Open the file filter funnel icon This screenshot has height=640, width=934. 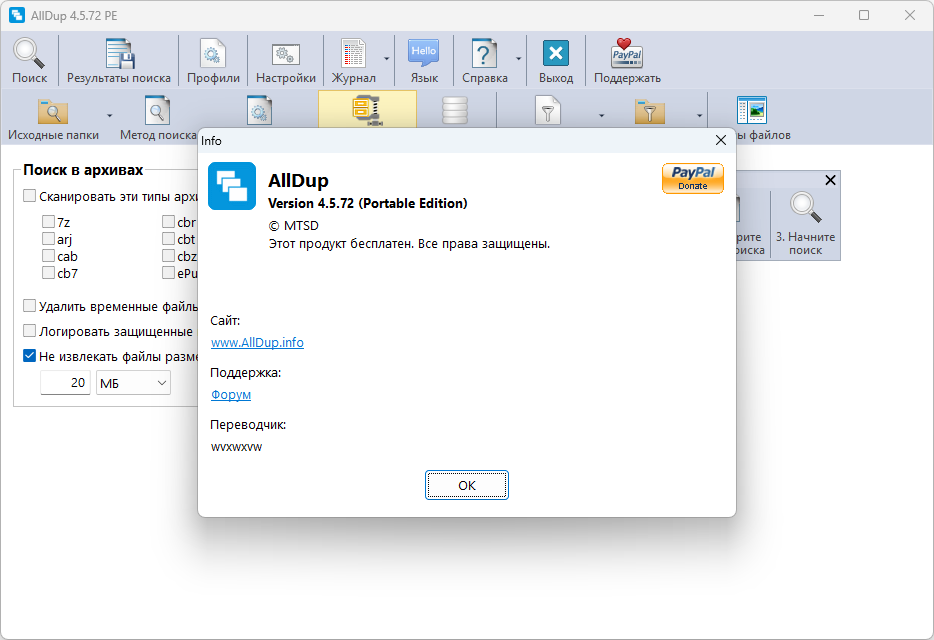point(547,111)
